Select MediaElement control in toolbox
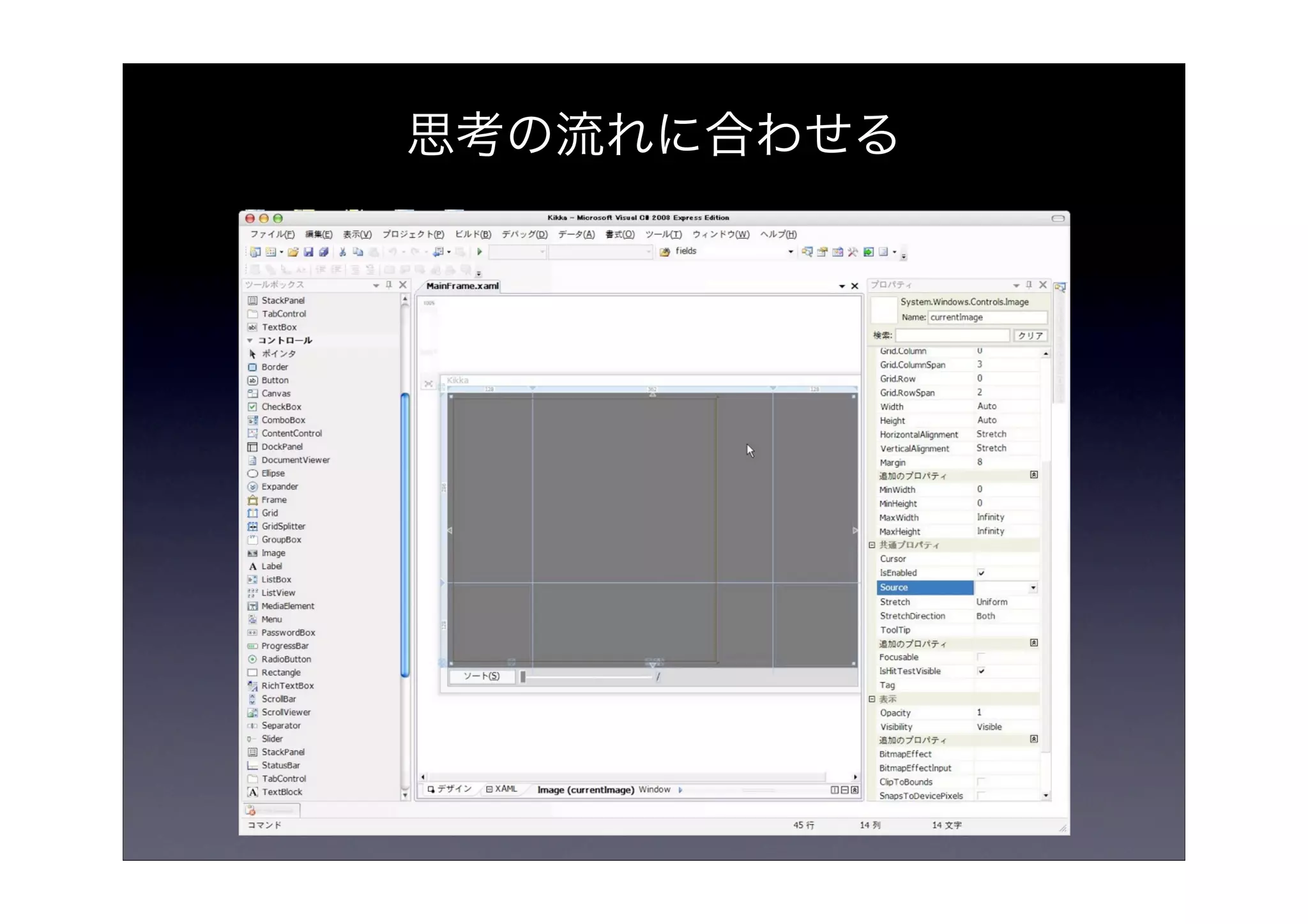 coord(280,606)
